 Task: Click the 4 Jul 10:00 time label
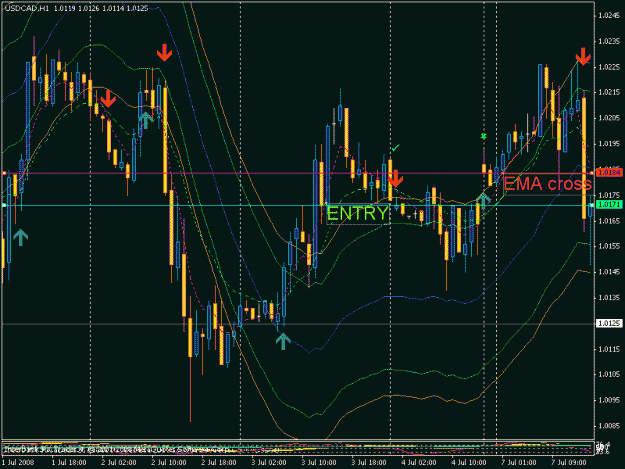click(x=469, y=463)
